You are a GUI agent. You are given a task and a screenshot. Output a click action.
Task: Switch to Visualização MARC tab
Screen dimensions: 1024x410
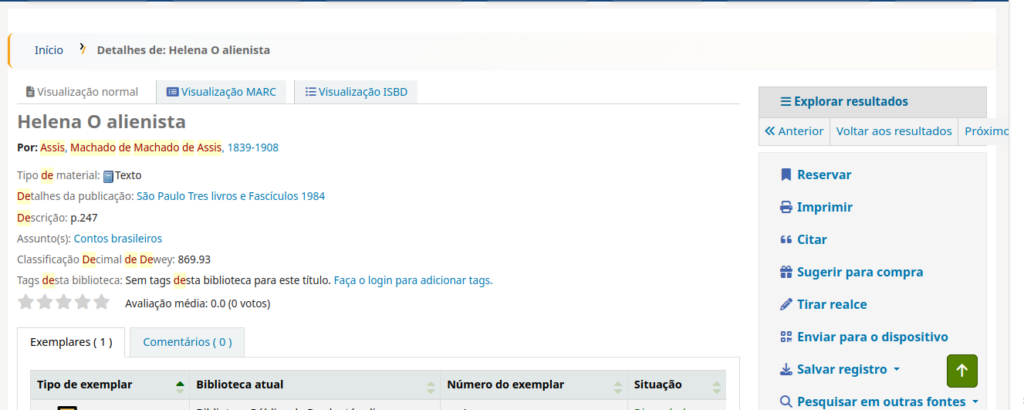tap(222, 92)
